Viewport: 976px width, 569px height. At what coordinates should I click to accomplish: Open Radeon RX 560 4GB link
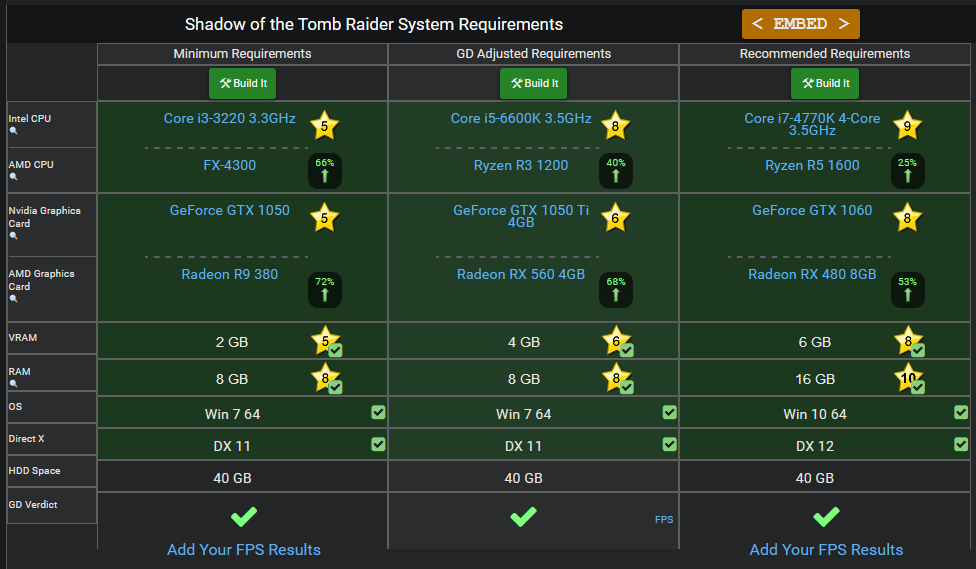tap(521, 274)
